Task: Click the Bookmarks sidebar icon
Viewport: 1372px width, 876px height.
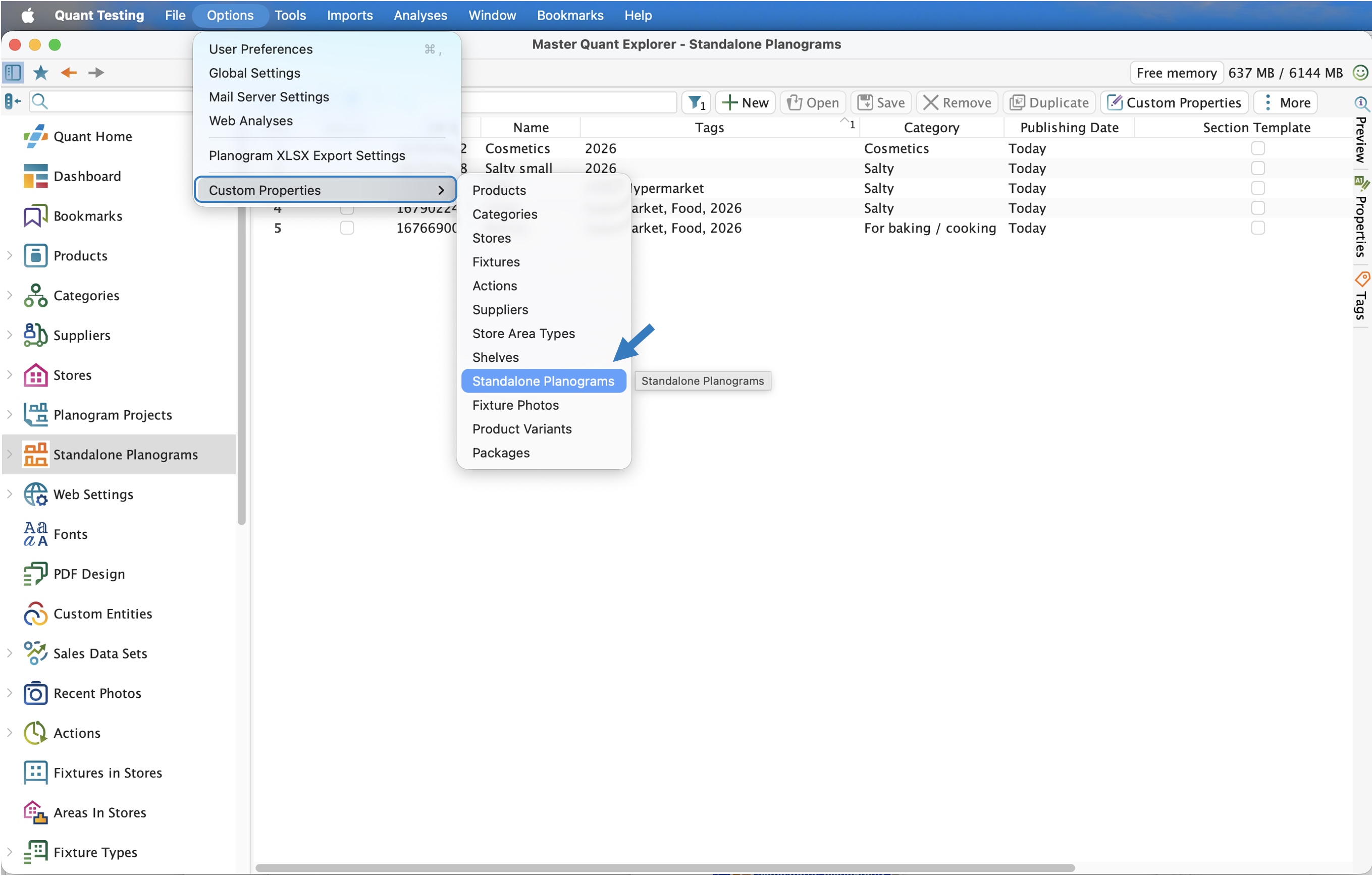Action: [x=35, y=216]
